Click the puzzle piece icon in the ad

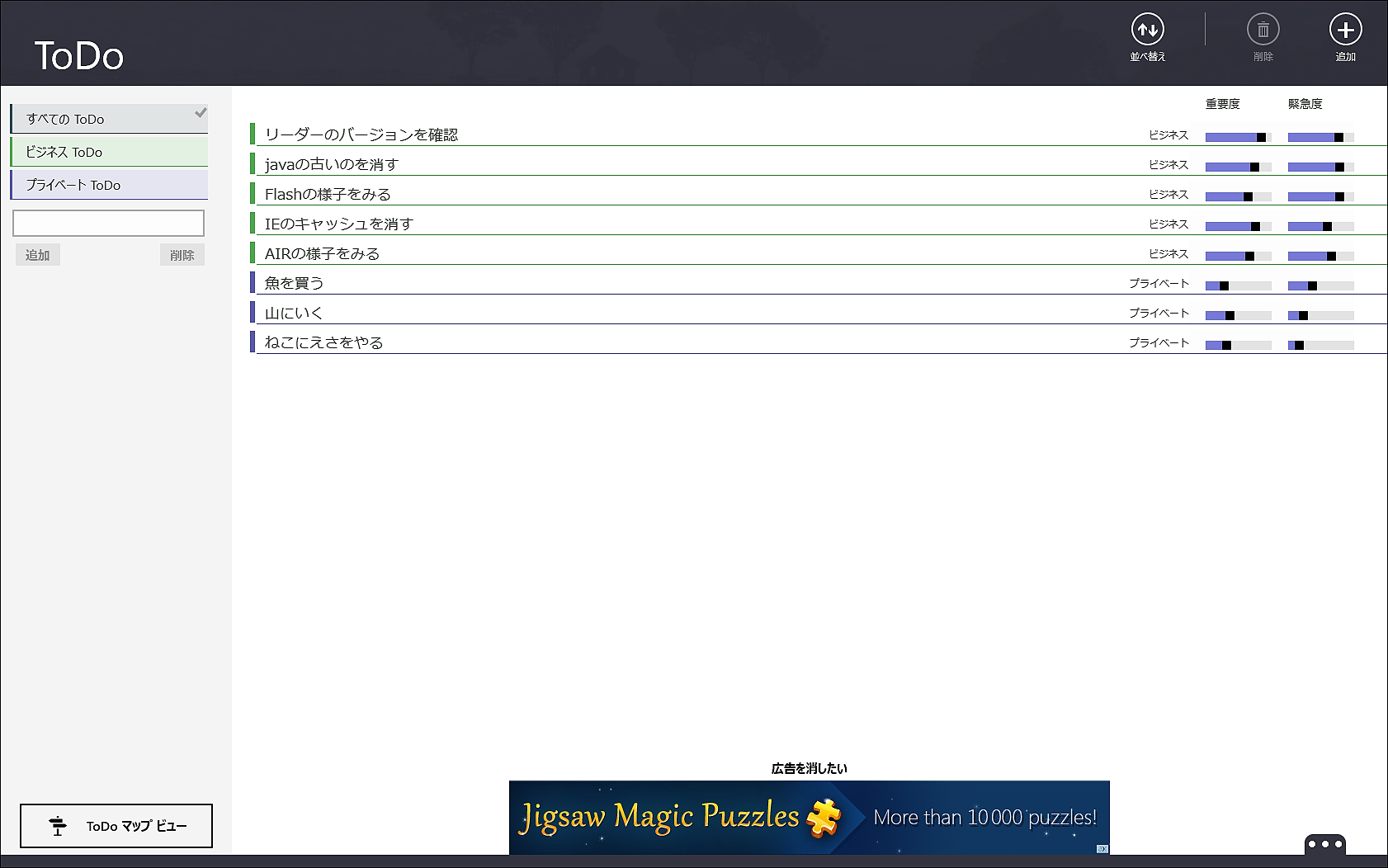(822, 817)
